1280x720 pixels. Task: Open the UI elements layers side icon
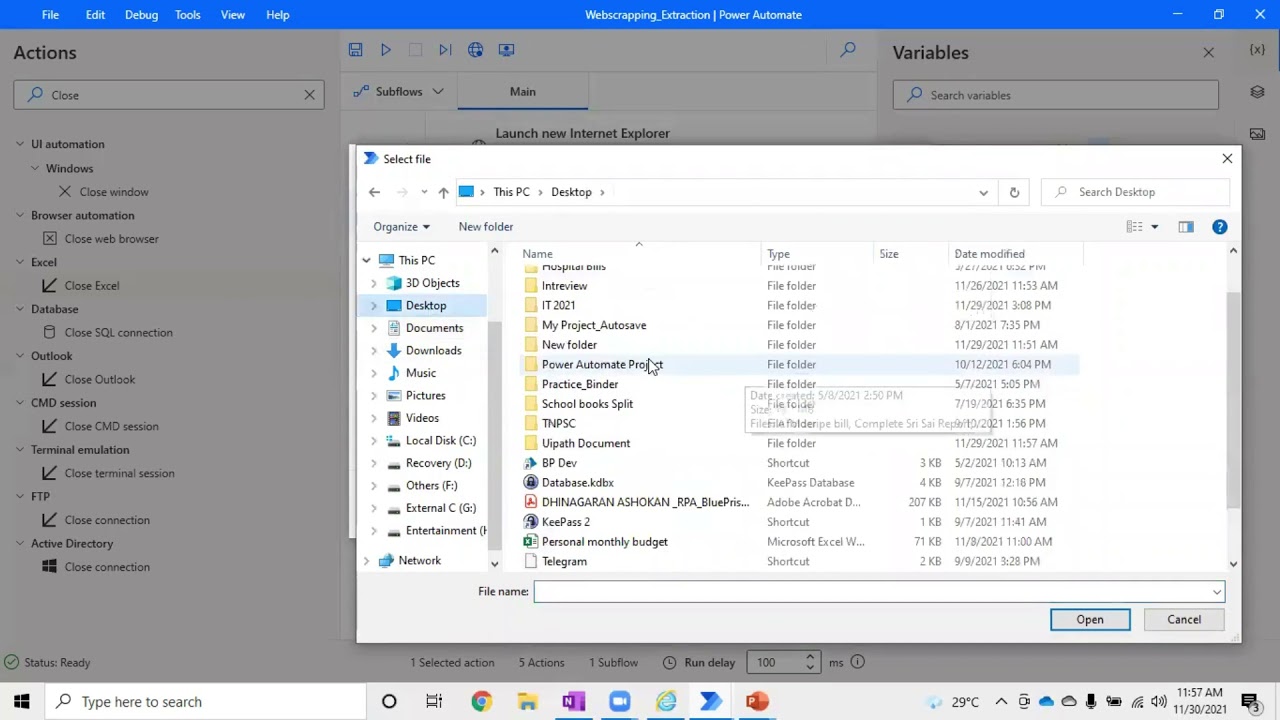click(1257, 92)
